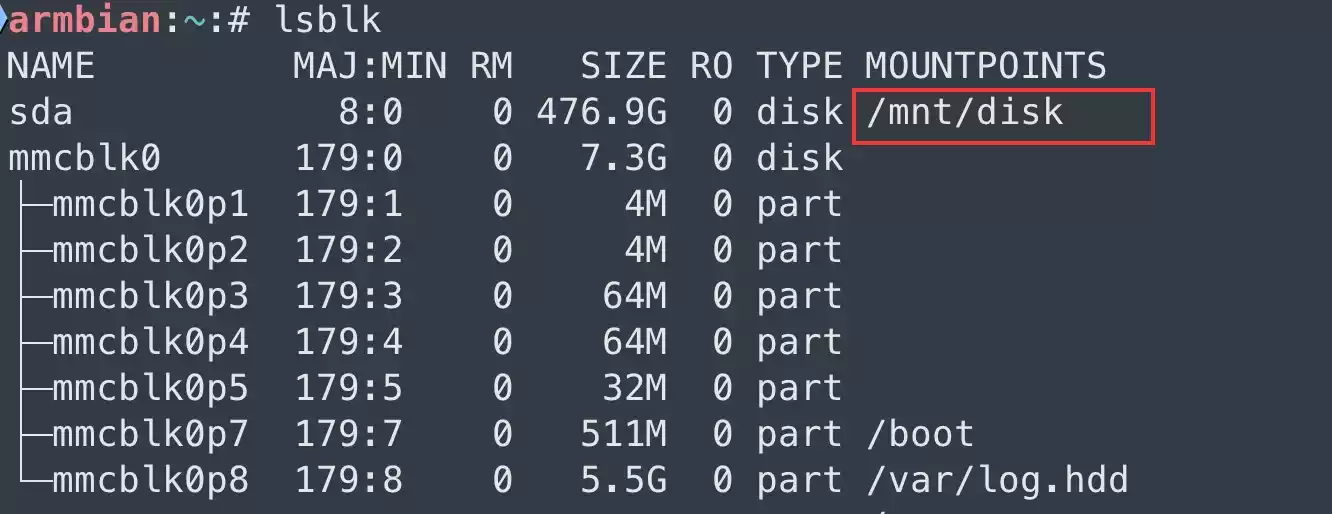The height and width of the screenshot is (514, 1332).
Task: Click the NAME column header
Action: pyautogui.click(x=51, y=66)
